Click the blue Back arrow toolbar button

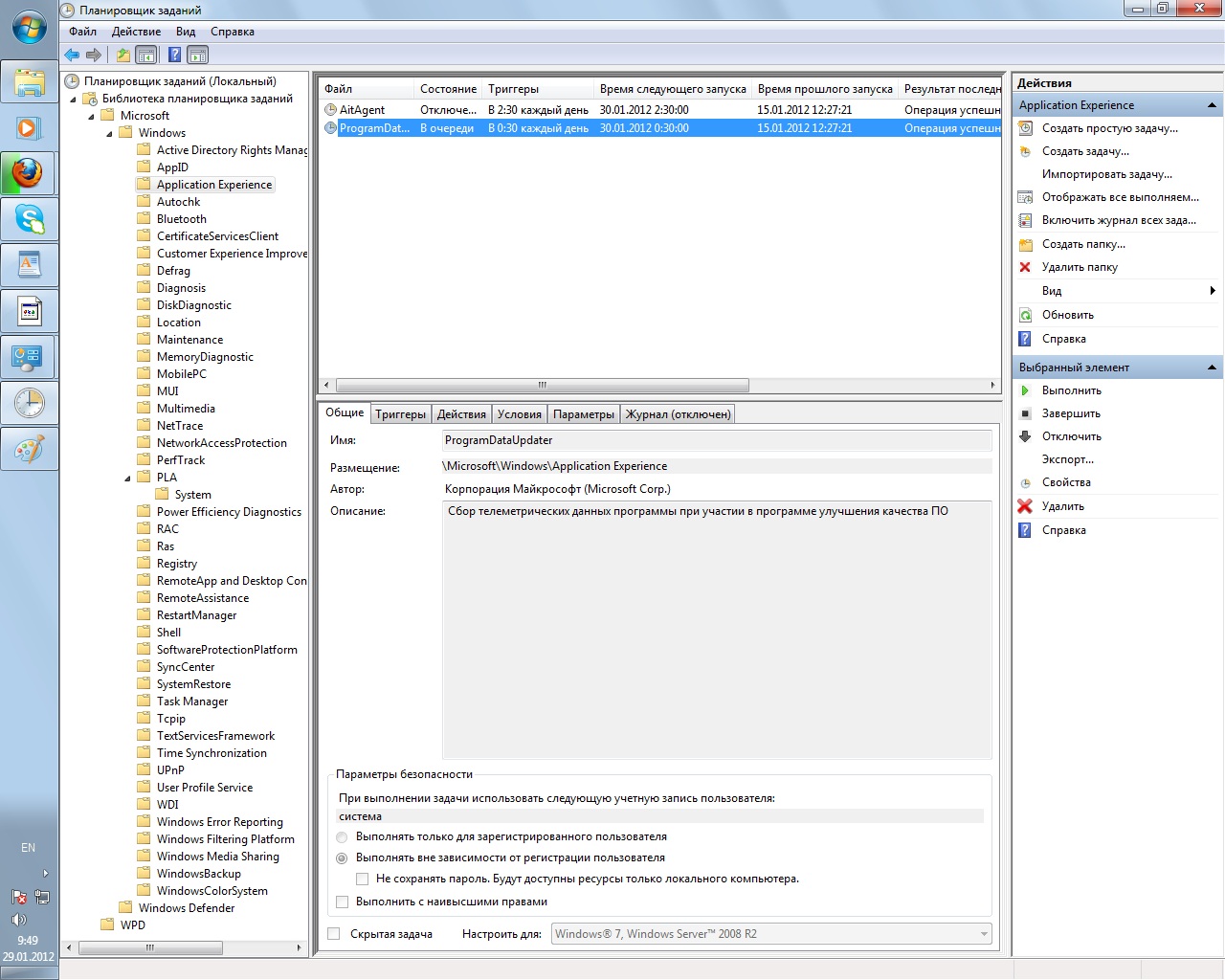click(x=72, y=56)
